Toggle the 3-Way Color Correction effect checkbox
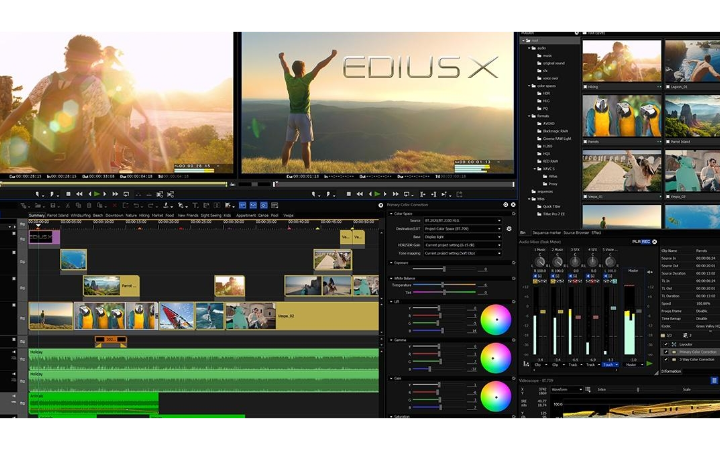Image resolution: width=720 pixels, height=450 pixels. point(667,360)
